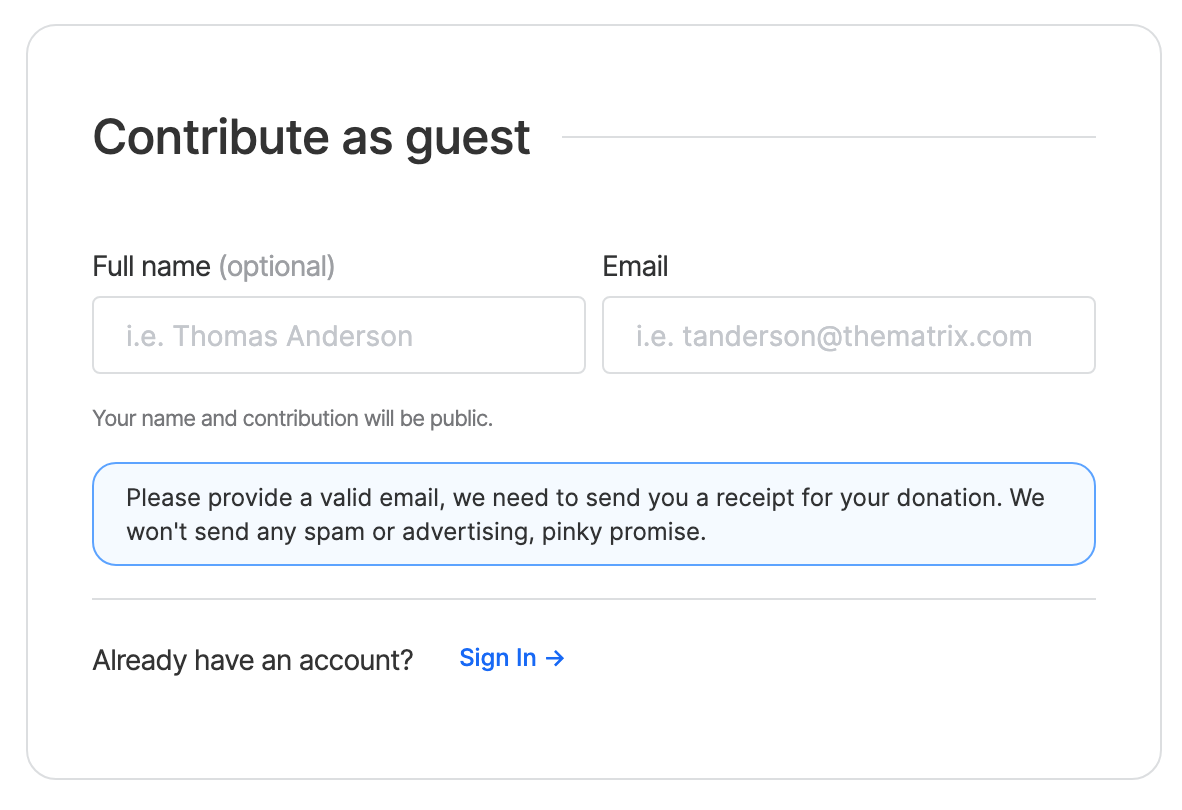Click the separator above the account prompt
Viewport: 1182px width, 810px height.
[594, 599]
